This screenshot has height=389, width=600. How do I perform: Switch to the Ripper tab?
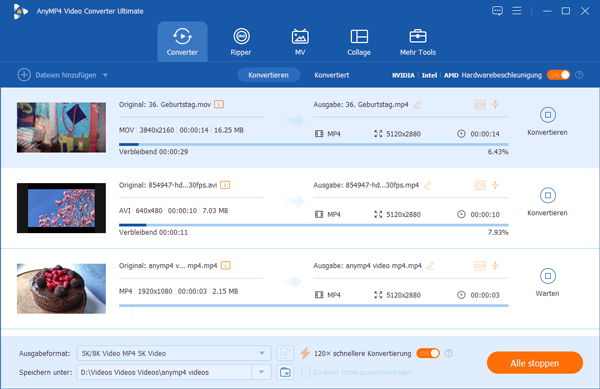[x=241, y=42]
